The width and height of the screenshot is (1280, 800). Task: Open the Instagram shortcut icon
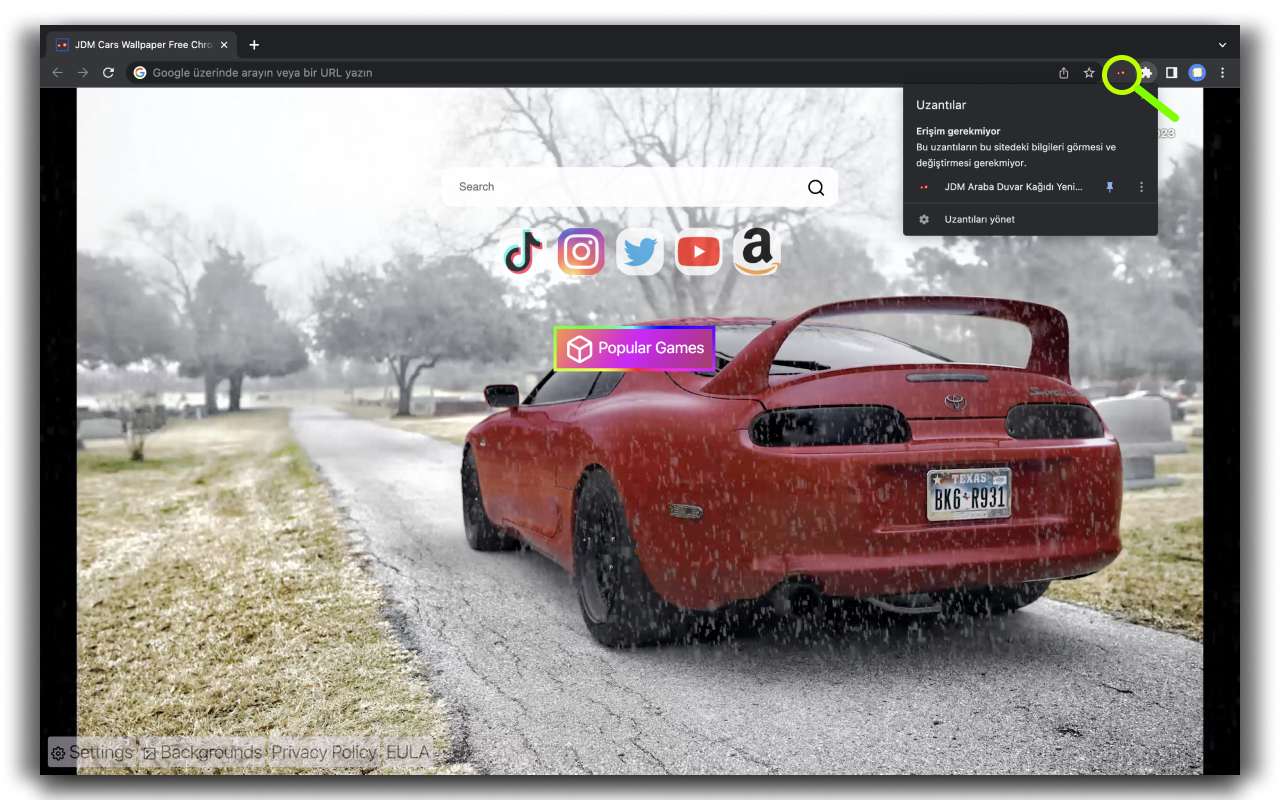[581, 251]
